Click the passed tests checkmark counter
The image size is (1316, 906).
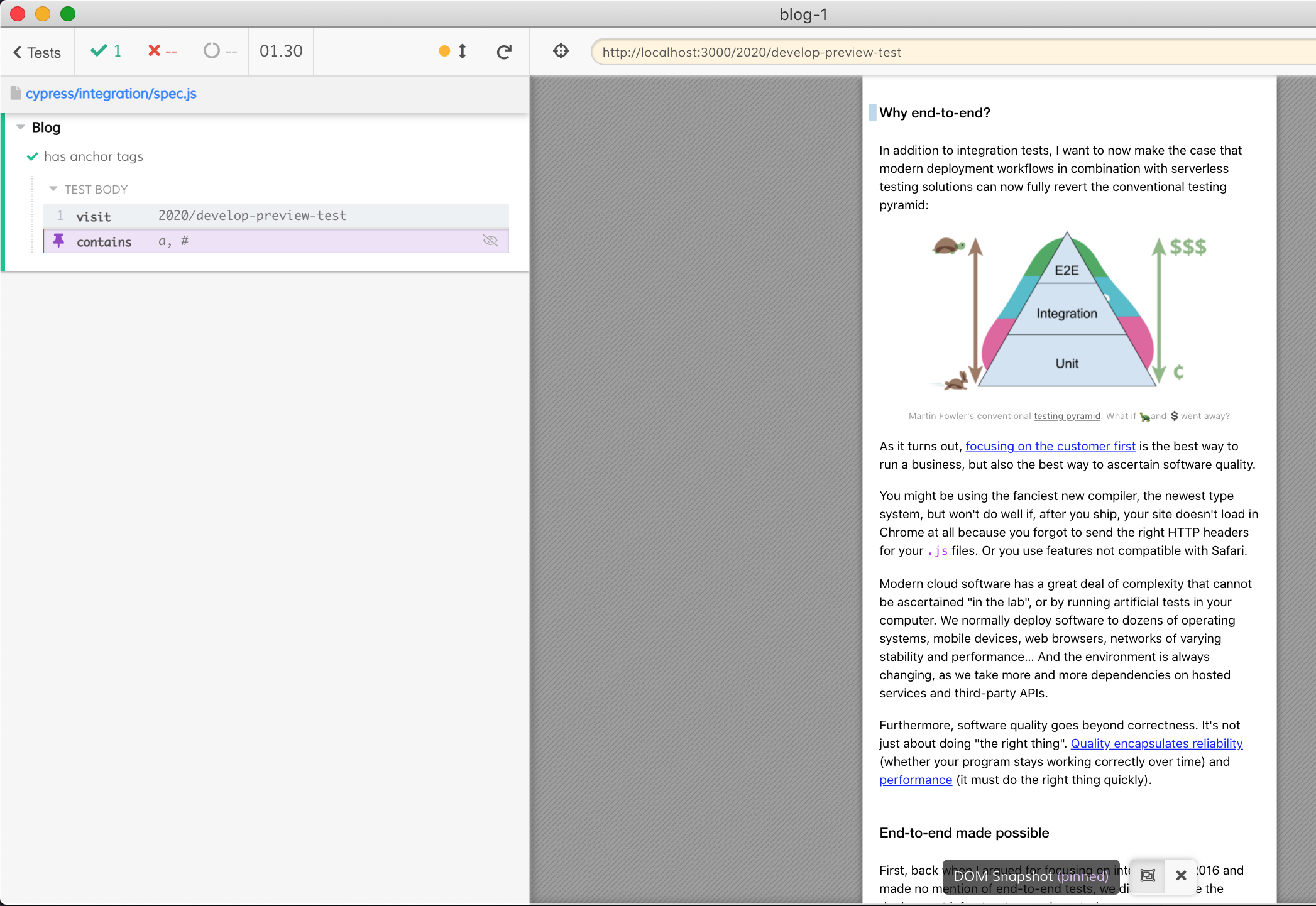[106, 51]
